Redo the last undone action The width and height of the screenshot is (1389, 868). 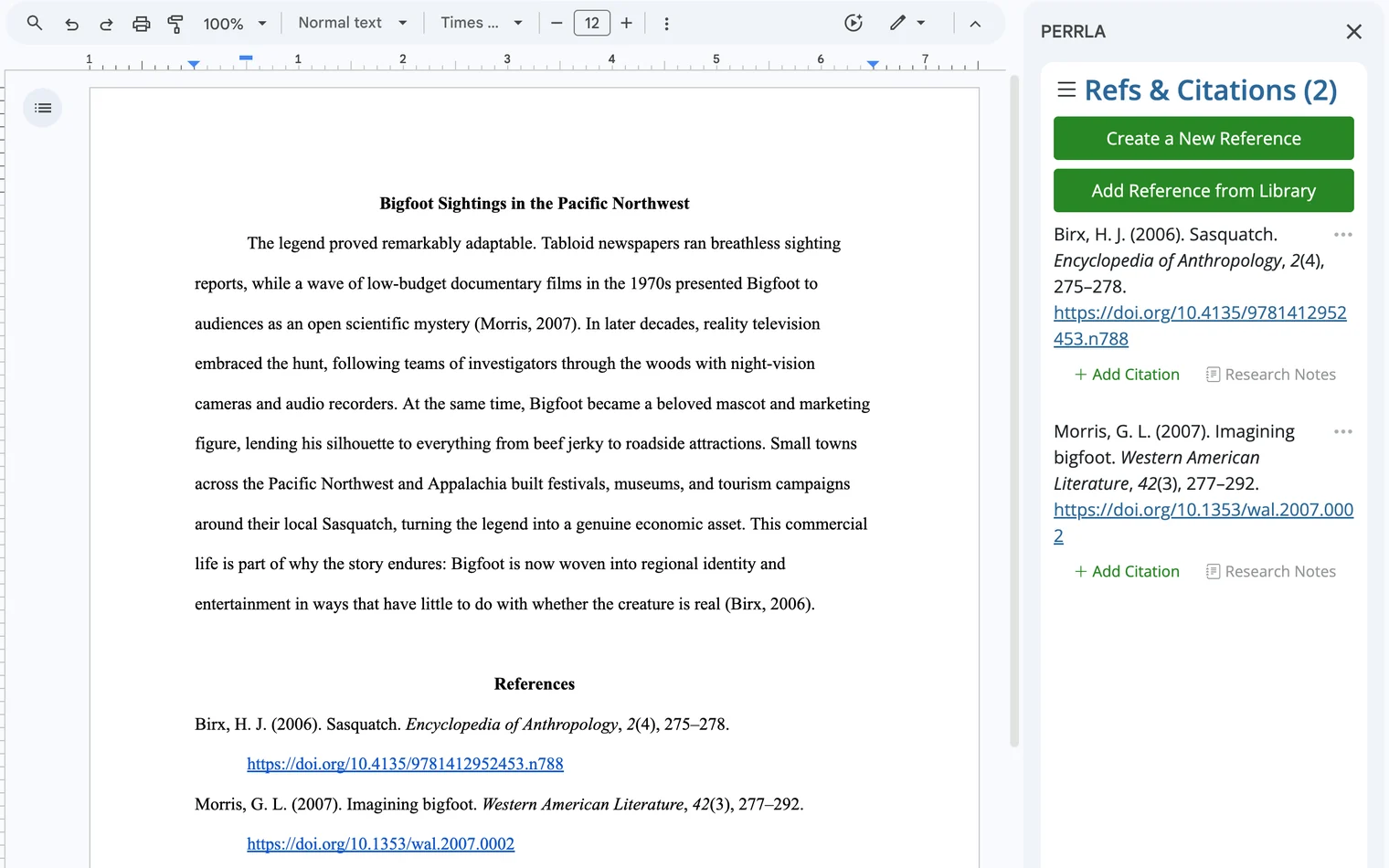106,24
